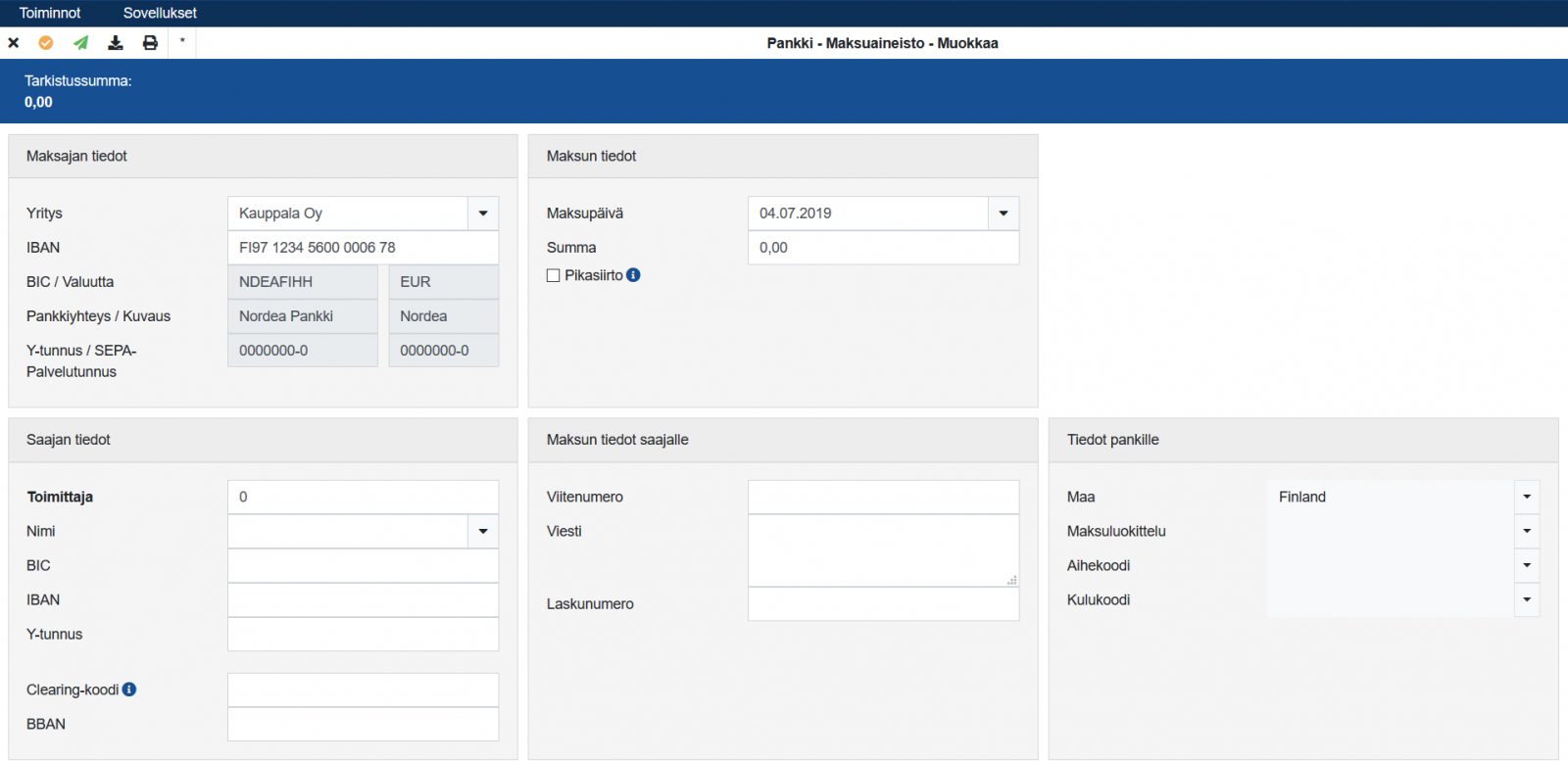Viewport: 1568px width, 761px height.
Task: Click the Summa amount field
Action: (883, 248)
